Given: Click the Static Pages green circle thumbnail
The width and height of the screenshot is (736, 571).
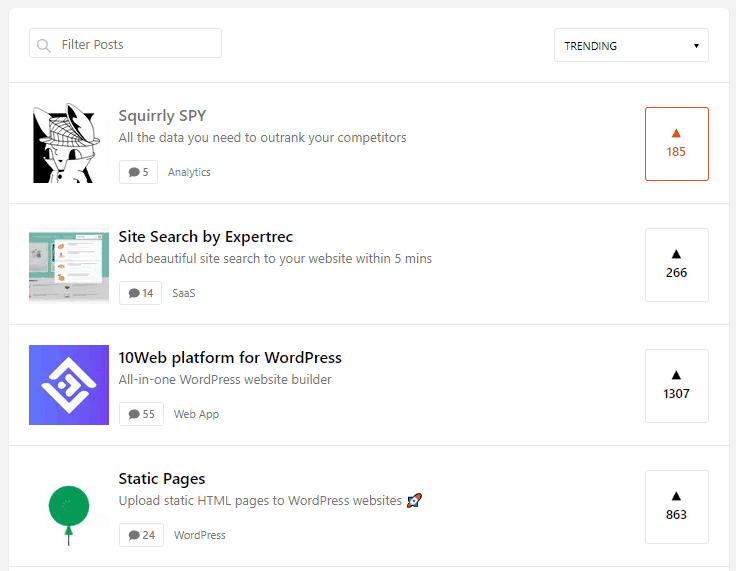Looking at the screenshot, I should coord(69,506).
